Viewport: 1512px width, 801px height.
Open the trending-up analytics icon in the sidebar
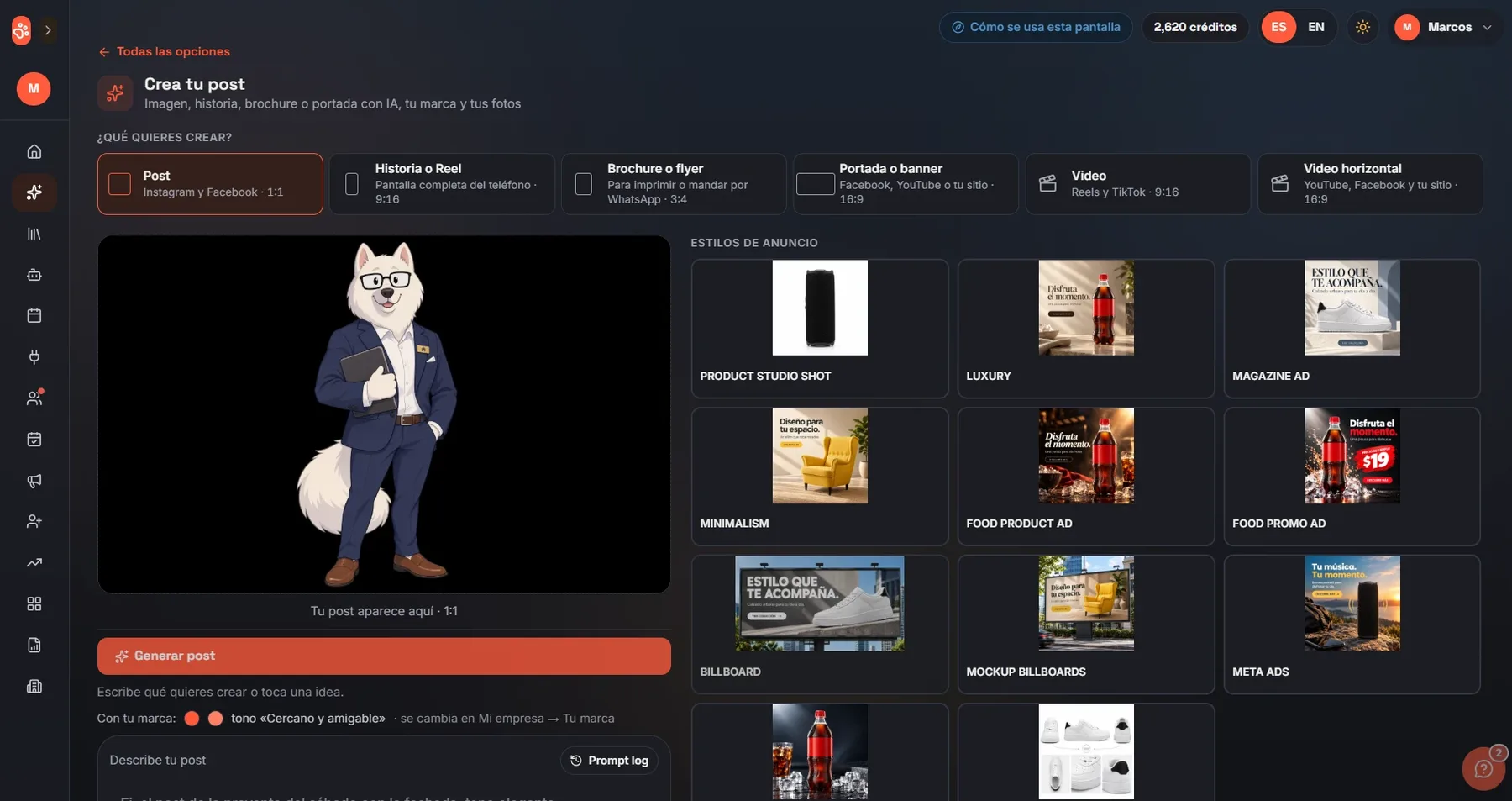pos(34,563)
